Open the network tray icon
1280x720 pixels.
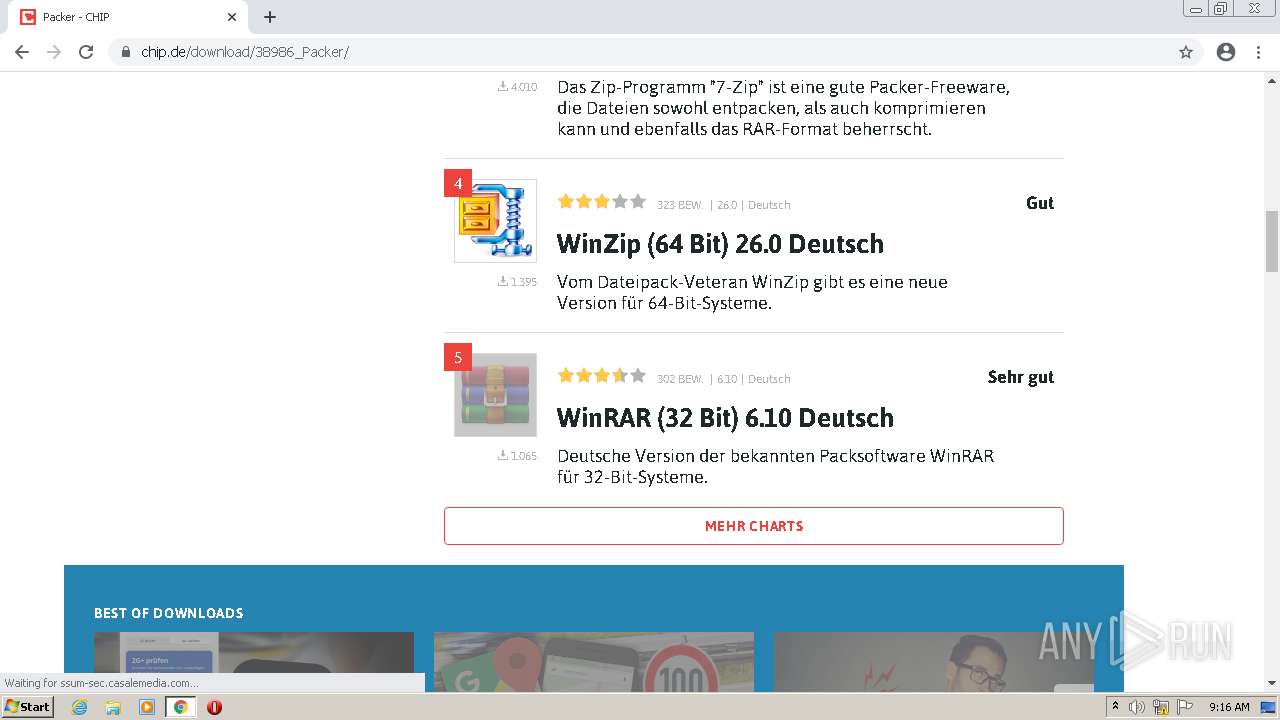pyautogui.click(x=1161, y=707)
